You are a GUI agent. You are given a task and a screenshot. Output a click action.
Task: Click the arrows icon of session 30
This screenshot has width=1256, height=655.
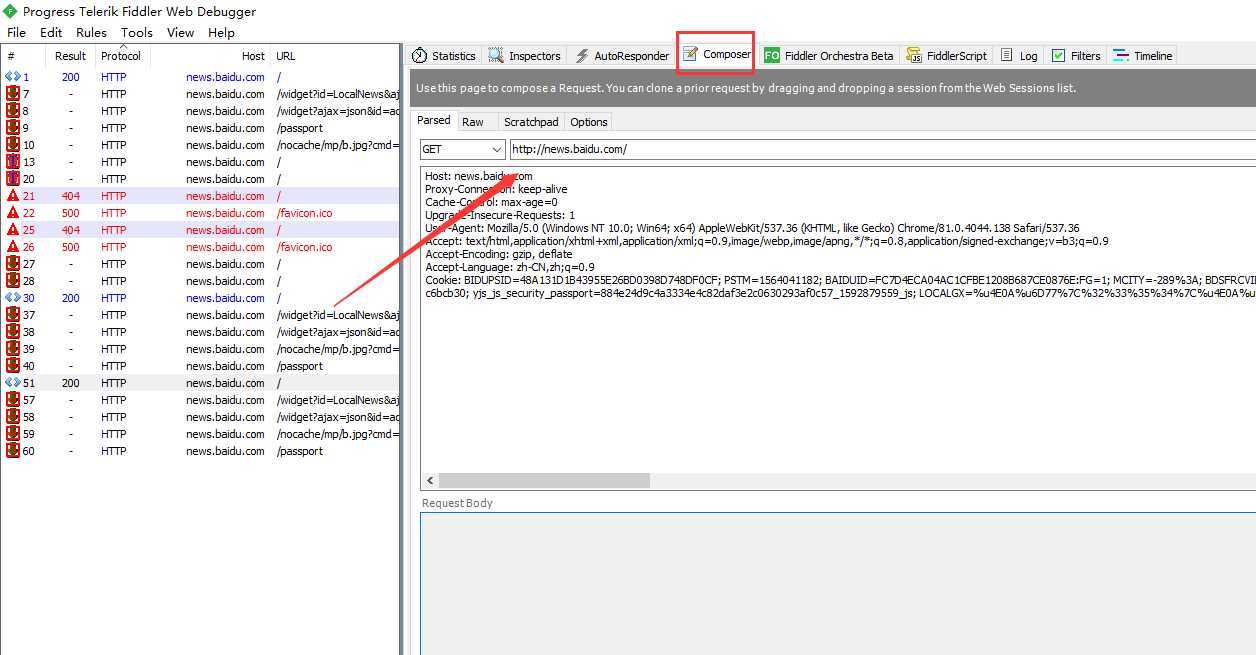coord(13,298)
